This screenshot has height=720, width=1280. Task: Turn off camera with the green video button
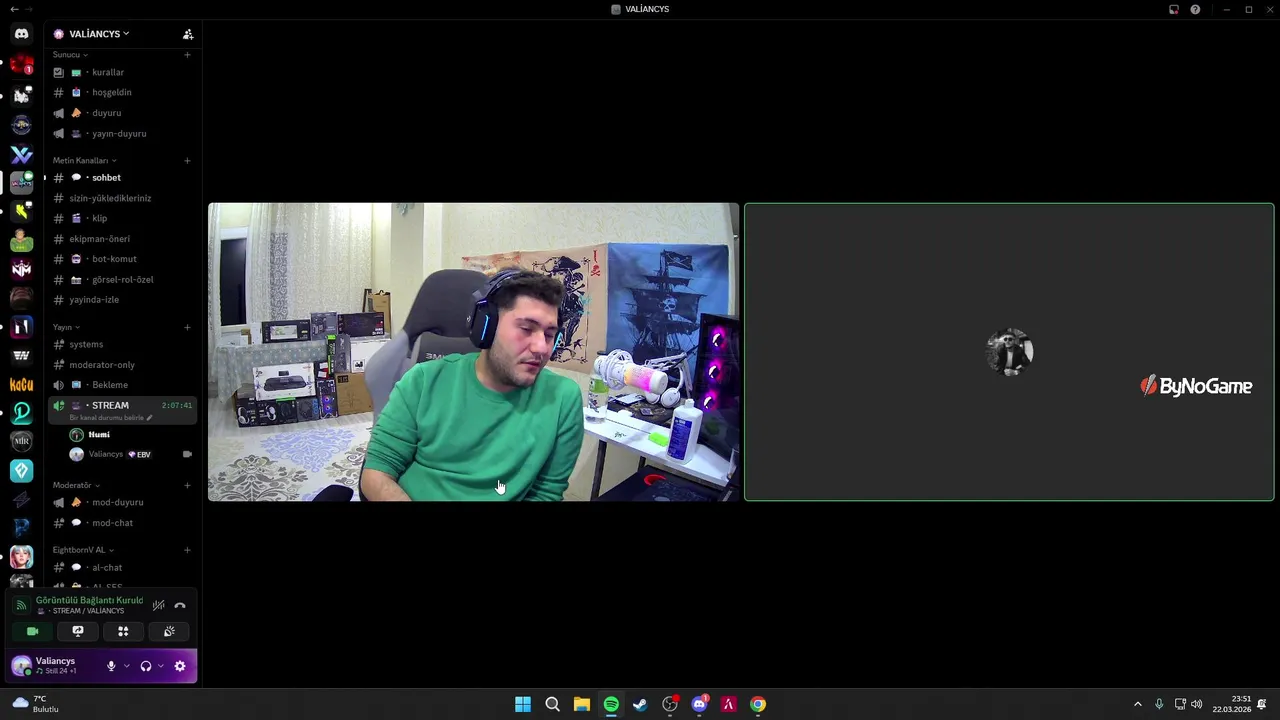(32, 631)
